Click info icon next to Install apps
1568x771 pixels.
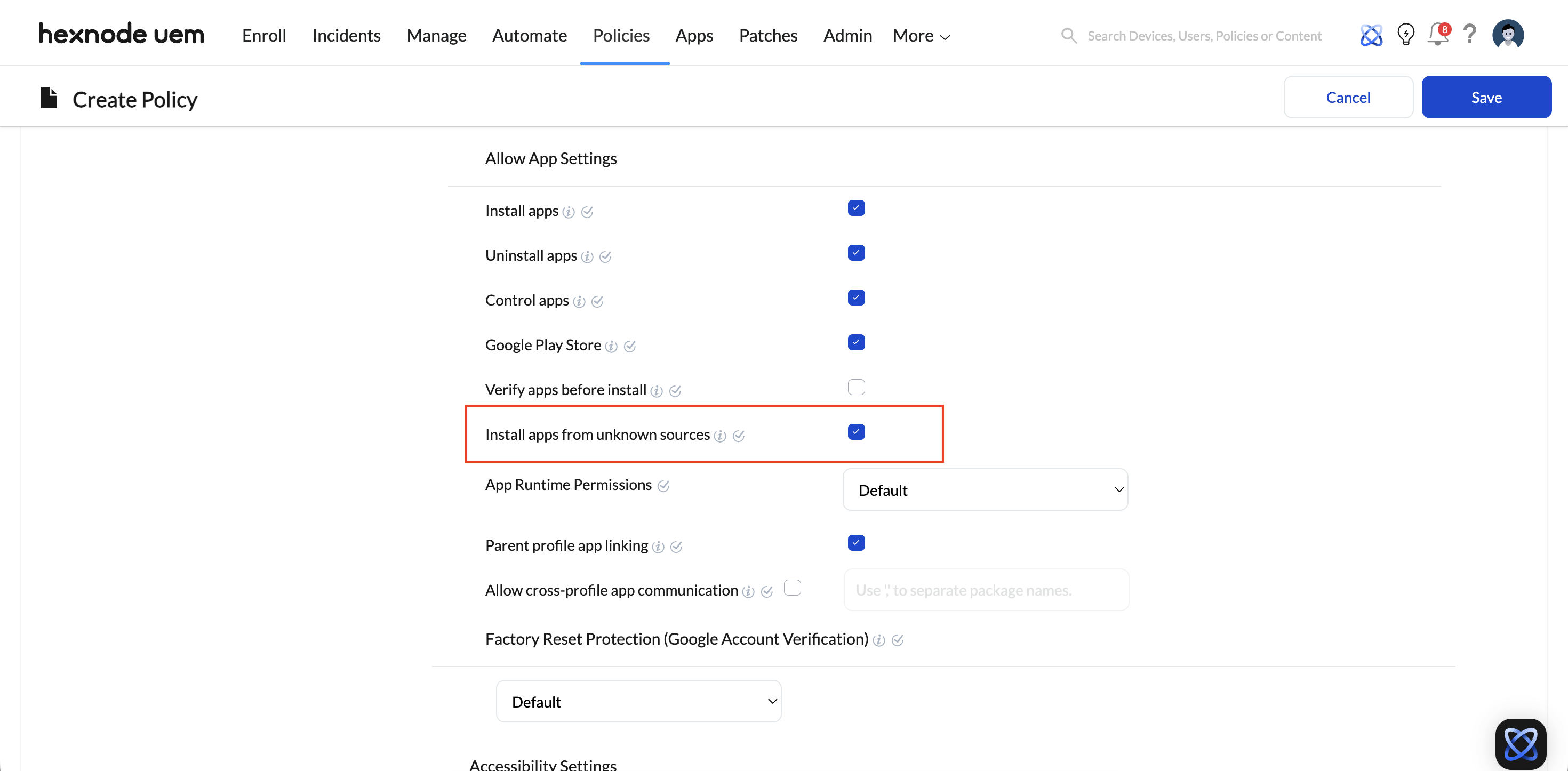click(x=569, y=212)
